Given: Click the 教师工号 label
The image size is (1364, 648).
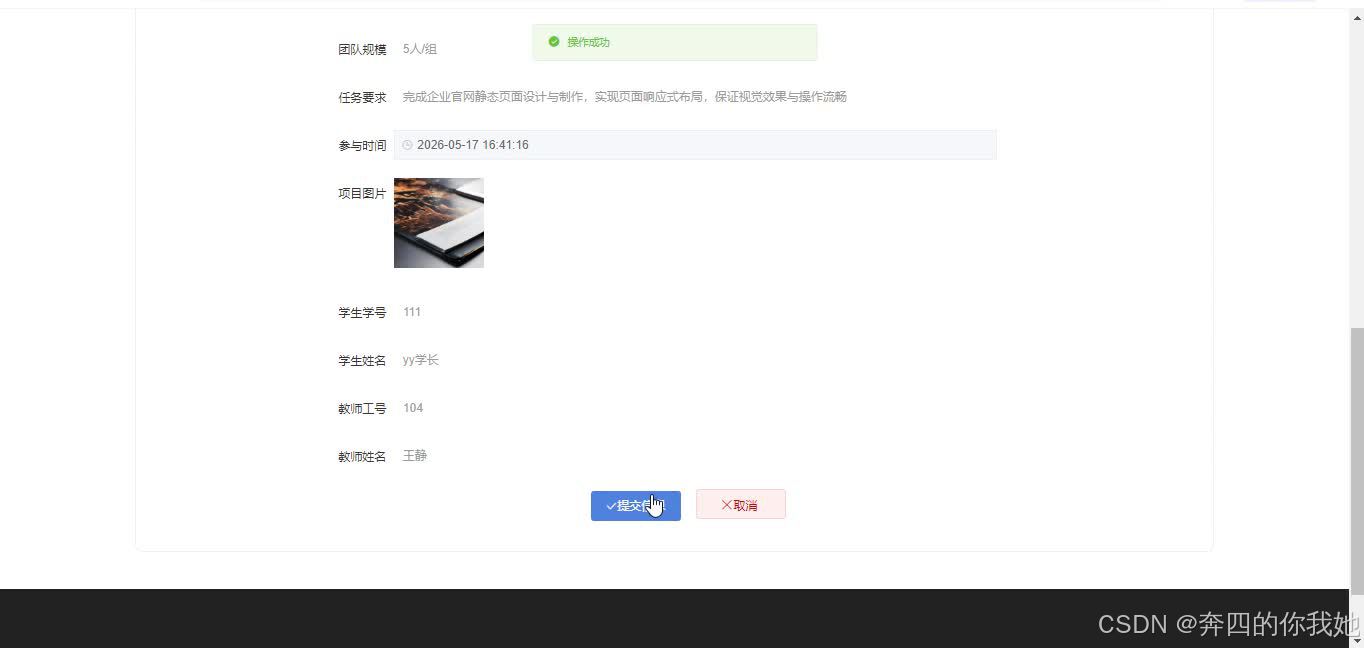Looking at the screenshot, I should [x=362, y=408].
